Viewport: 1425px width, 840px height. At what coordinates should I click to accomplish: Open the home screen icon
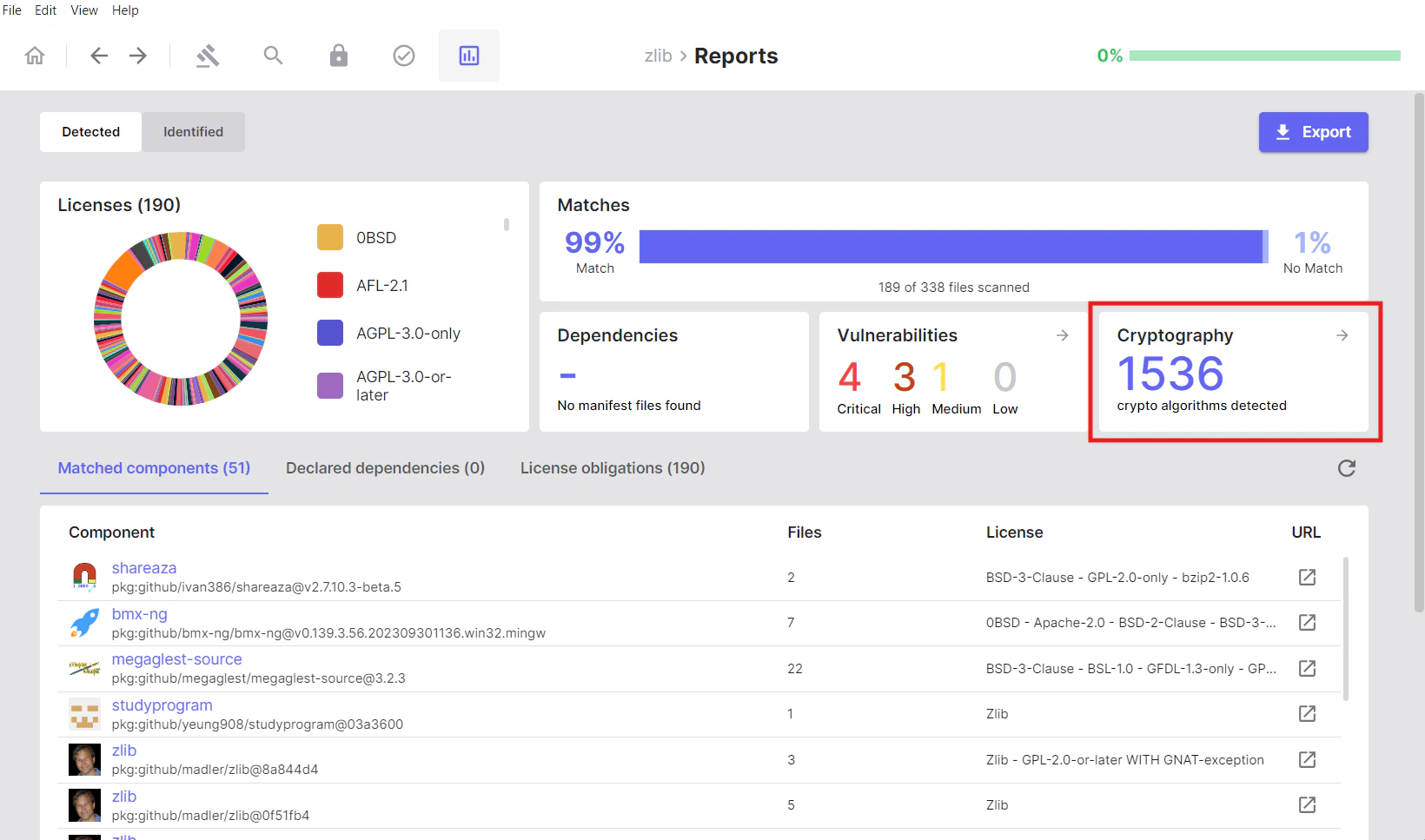click(34, 55)
